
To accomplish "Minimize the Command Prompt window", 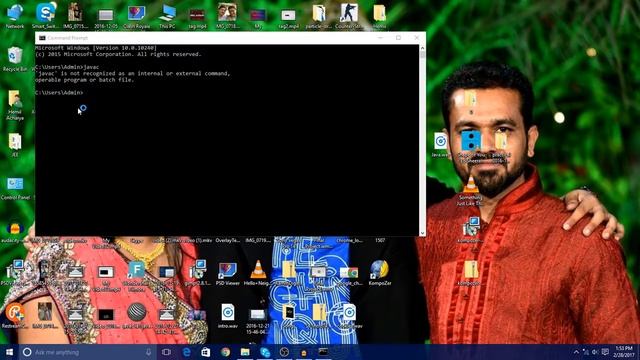I will (x=380, y=38).
